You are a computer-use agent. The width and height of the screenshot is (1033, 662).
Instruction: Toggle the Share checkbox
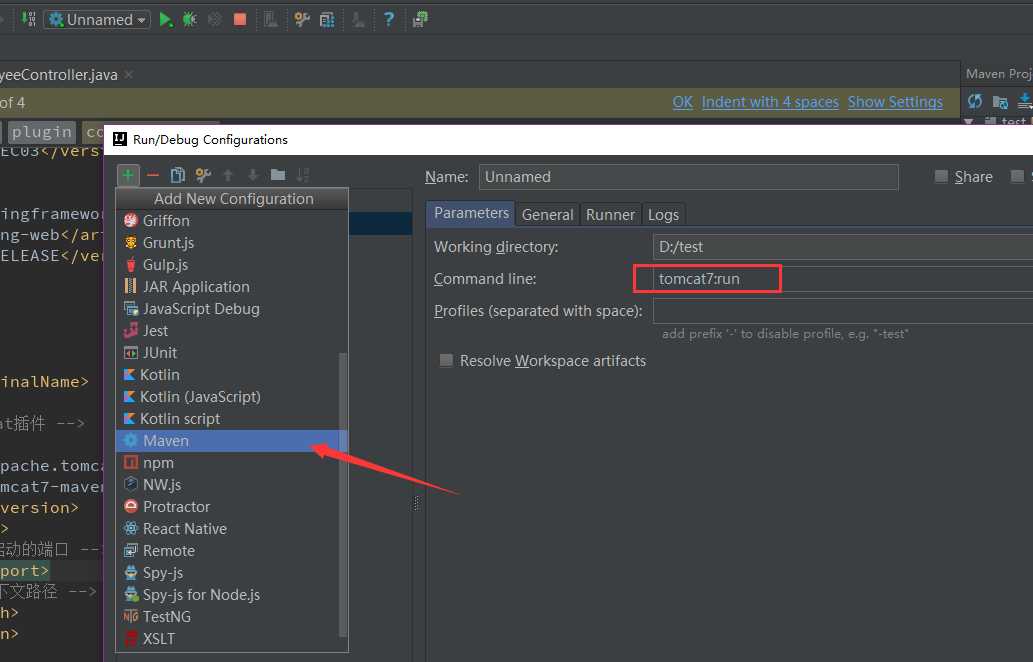pos(941,177)
